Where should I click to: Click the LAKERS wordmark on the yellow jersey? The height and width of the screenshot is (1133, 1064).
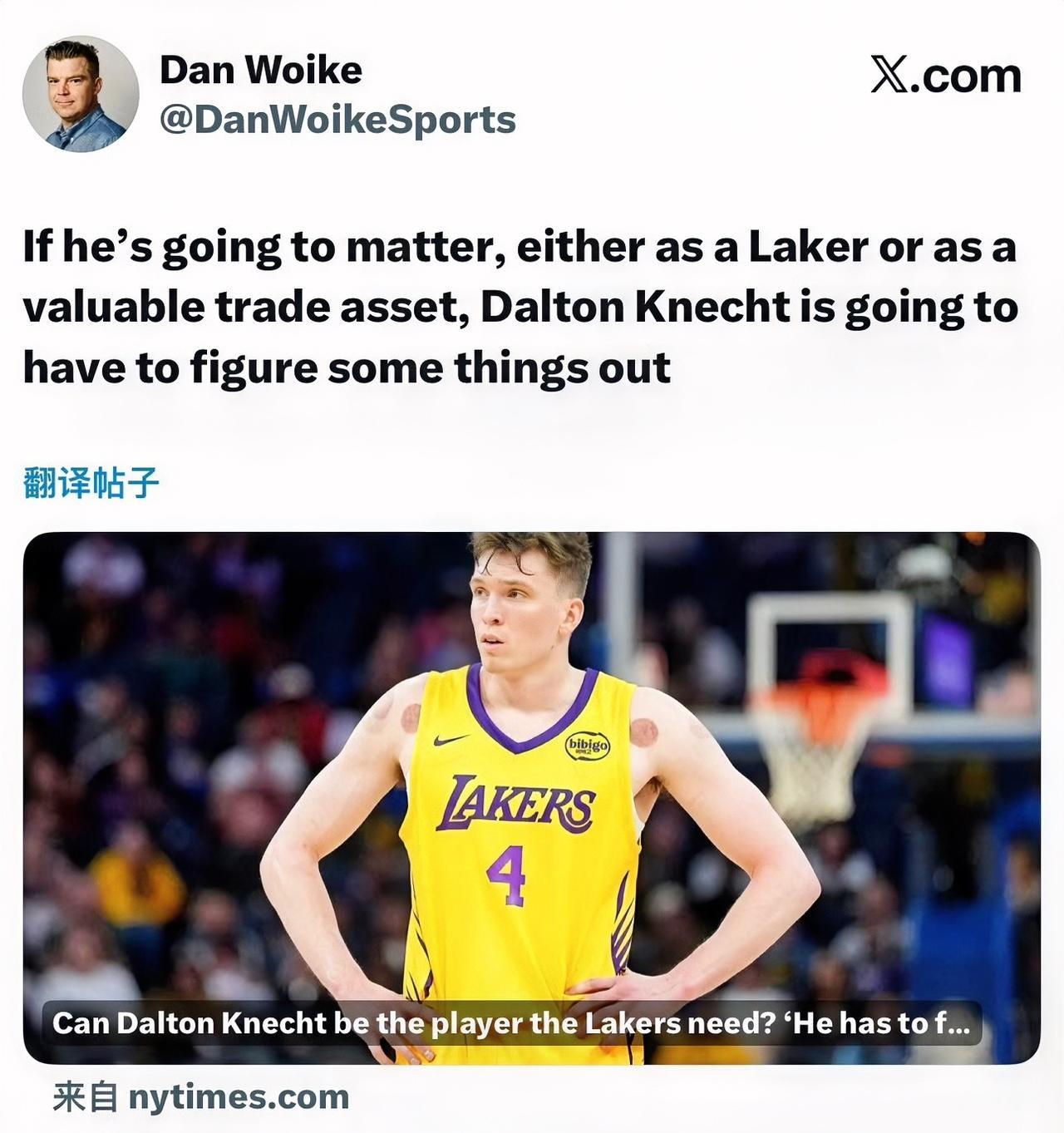tap(516, 803)
